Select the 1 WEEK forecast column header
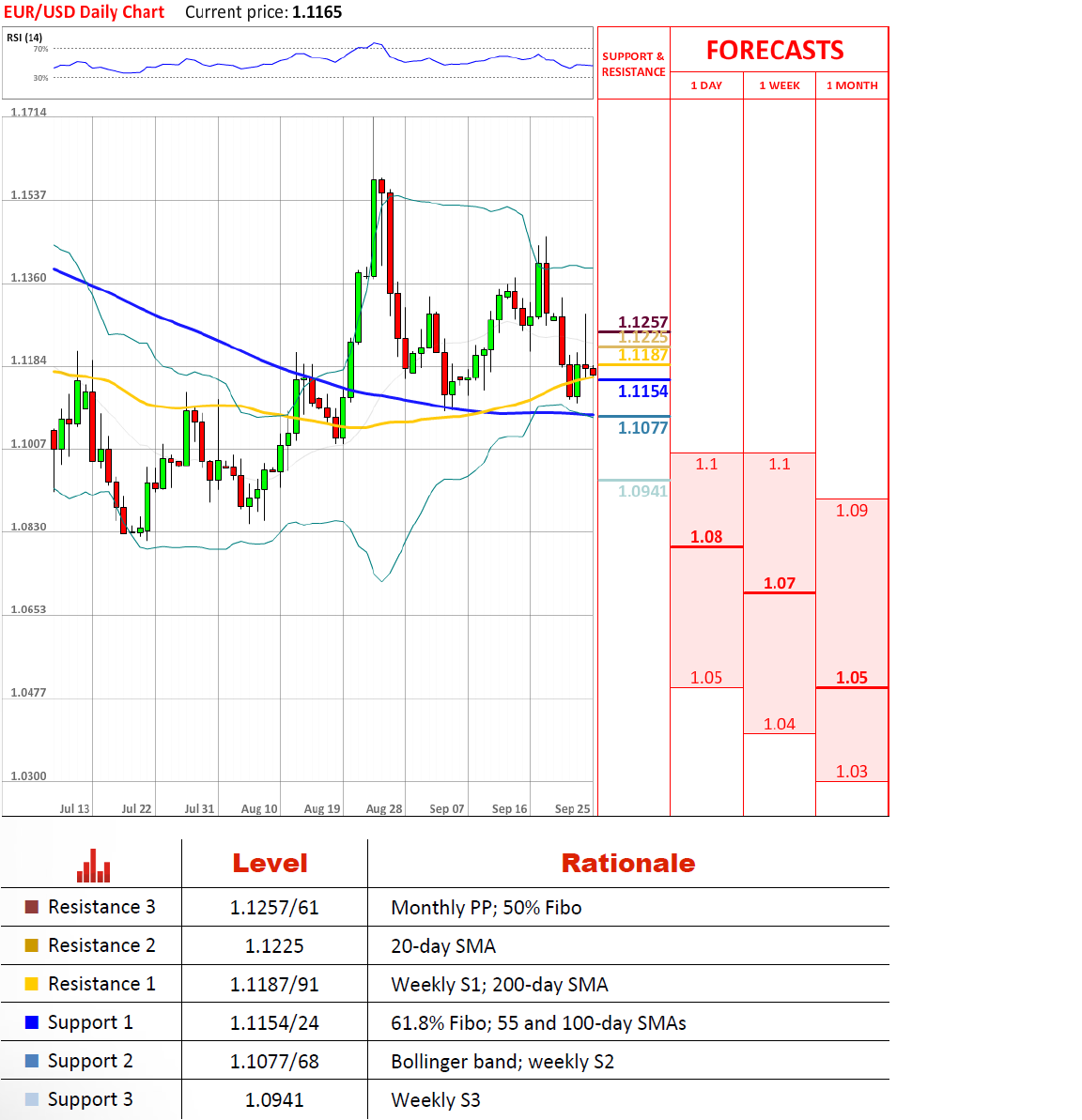This screenshot has height=1120, width=1082. (x=779, y=85)
